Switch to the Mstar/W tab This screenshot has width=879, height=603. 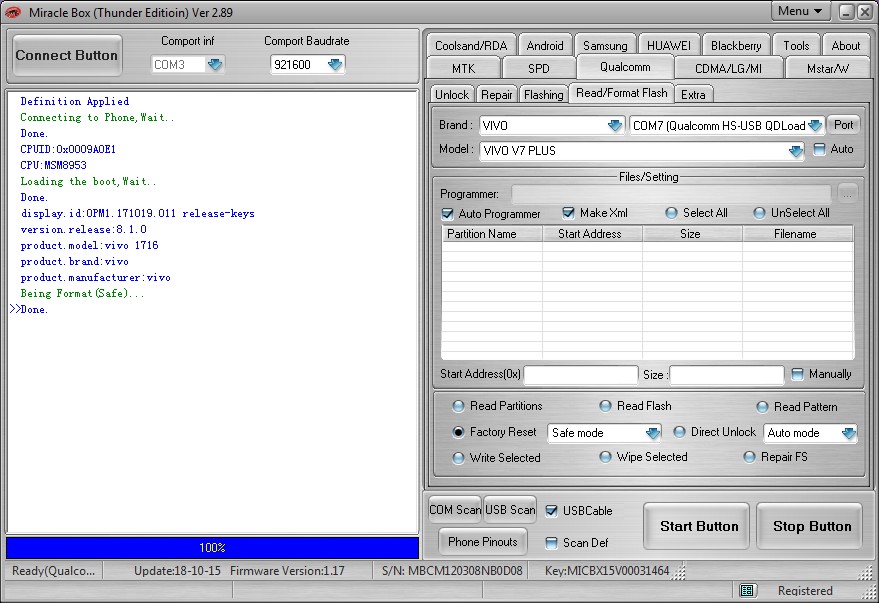click(827, 68)
